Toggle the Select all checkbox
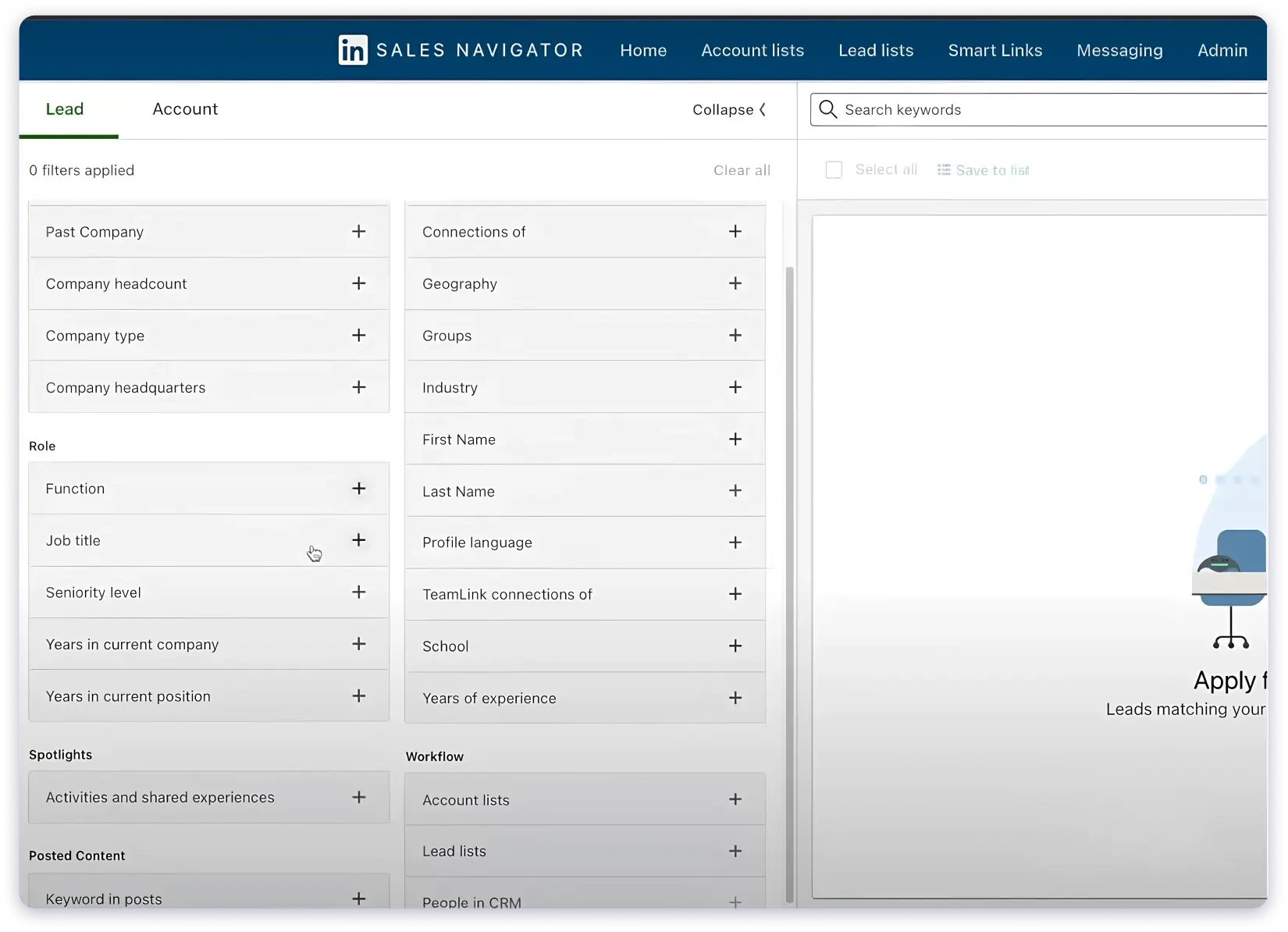Screen dimensions: 1288x932 click(x=833, y=169)
